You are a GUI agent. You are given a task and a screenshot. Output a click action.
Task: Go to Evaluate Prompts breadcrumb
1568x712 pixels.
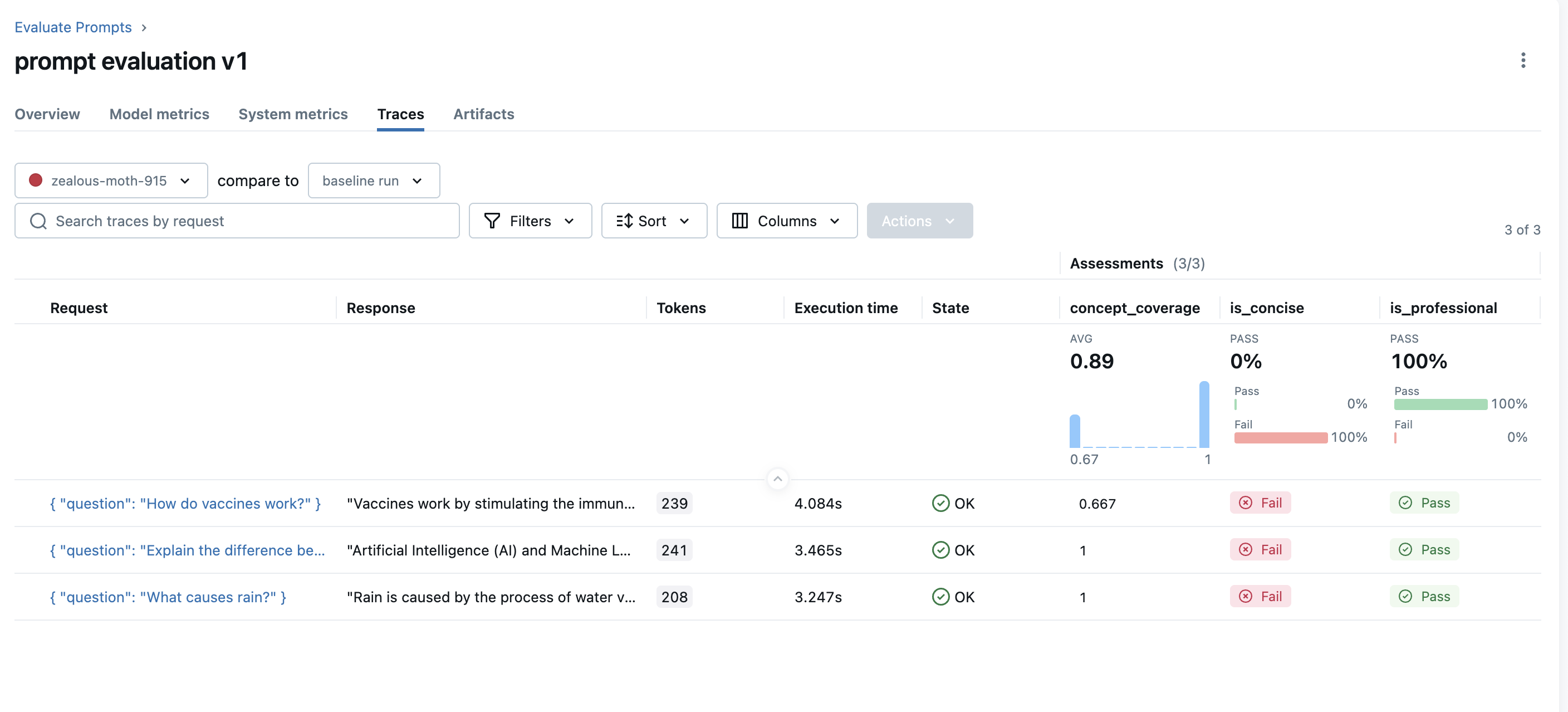(73, 27)
